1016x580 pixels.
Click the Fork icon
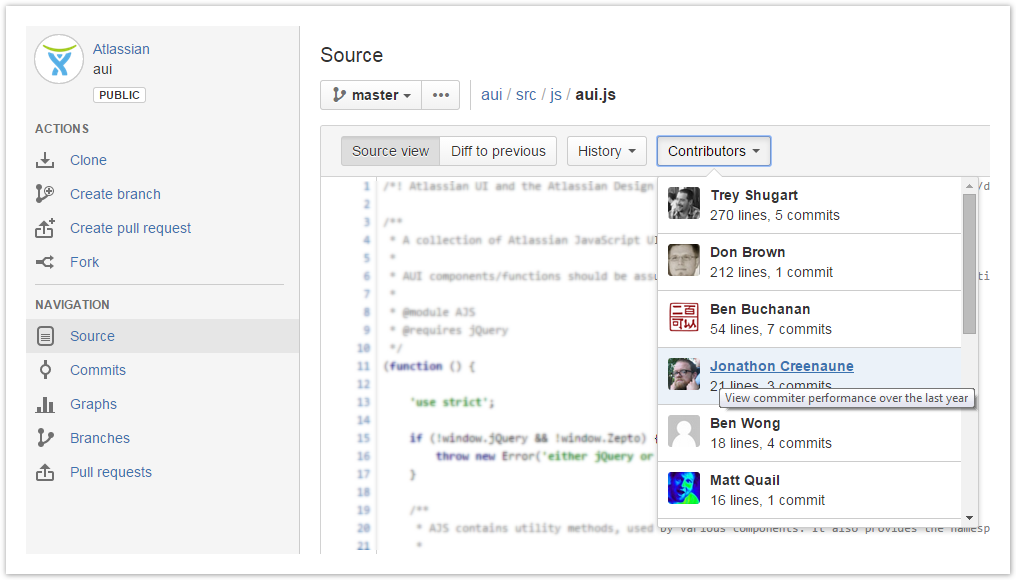tap(45, 262)
